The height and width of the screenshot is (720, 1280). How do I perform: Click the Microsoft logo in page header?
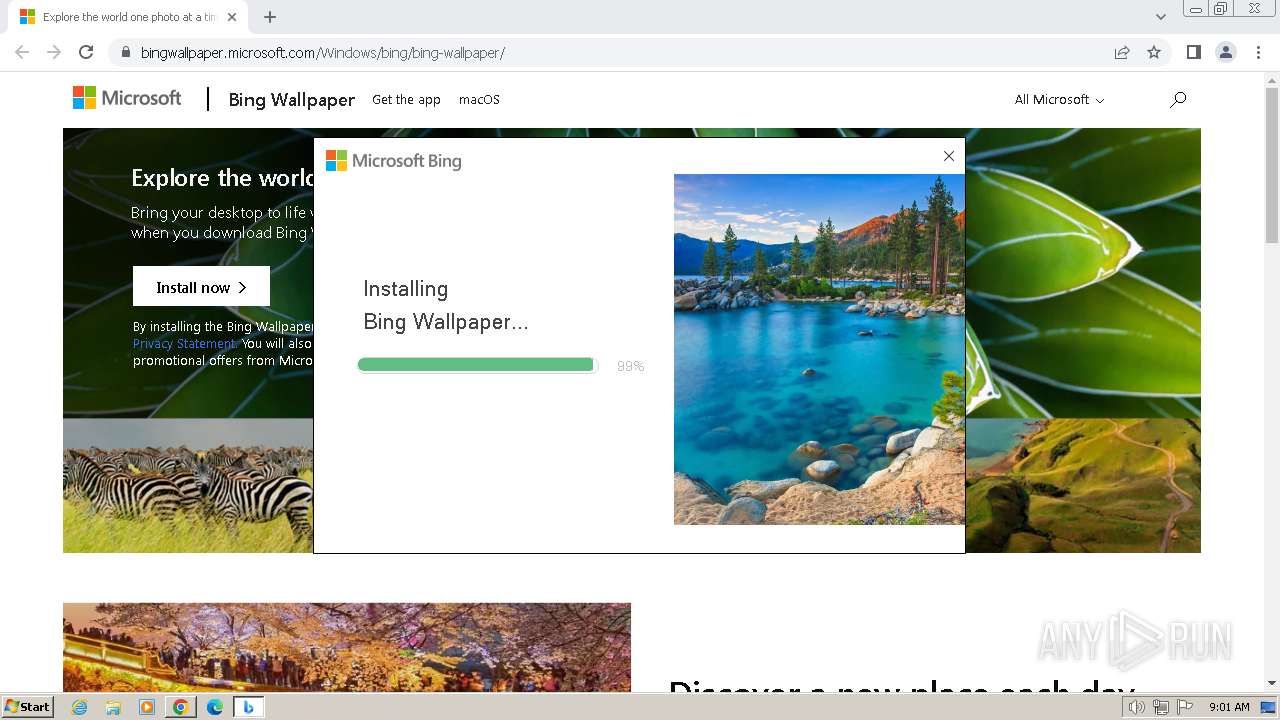click(127, 98)
